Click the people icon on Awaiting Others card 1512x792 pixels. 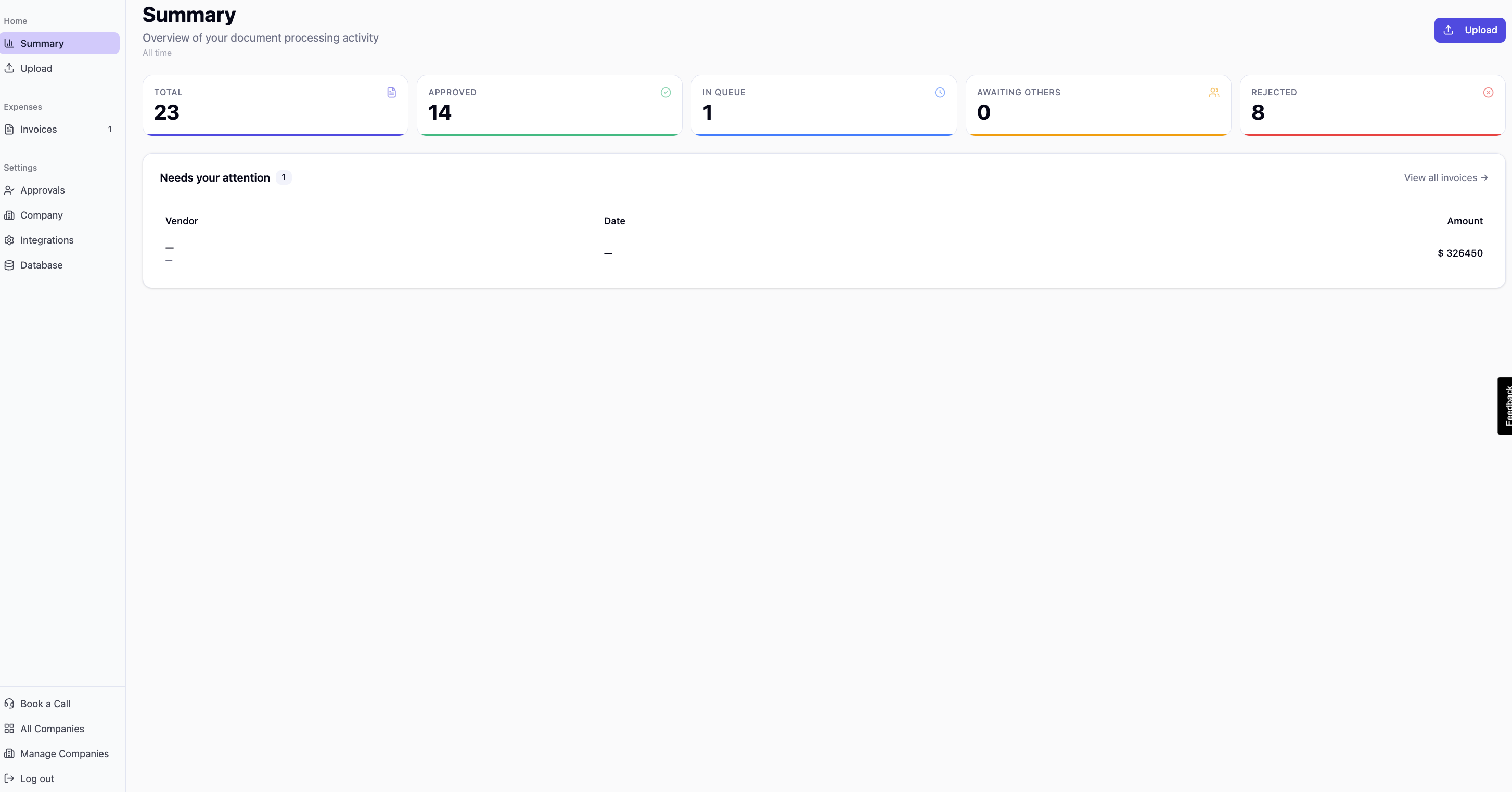1214,92
